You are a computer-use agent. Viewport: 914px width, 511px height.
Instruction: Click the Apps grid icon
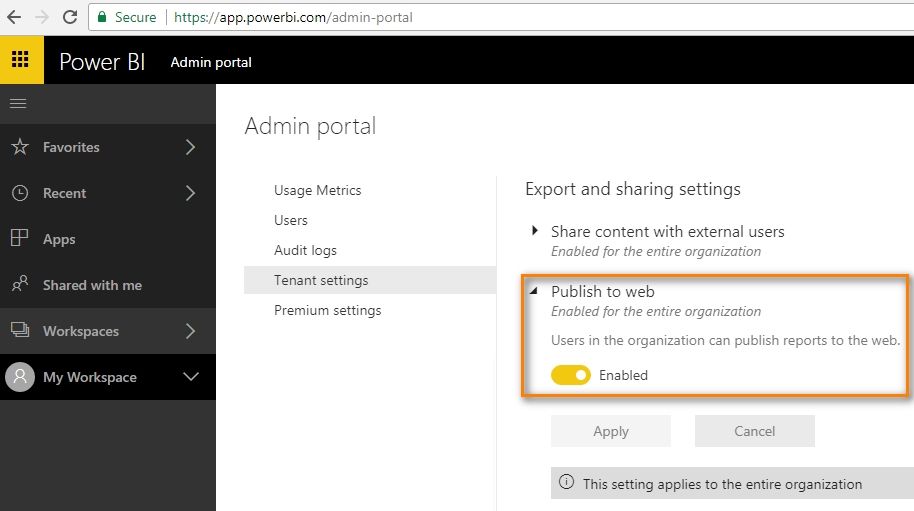tap(19, 238)
